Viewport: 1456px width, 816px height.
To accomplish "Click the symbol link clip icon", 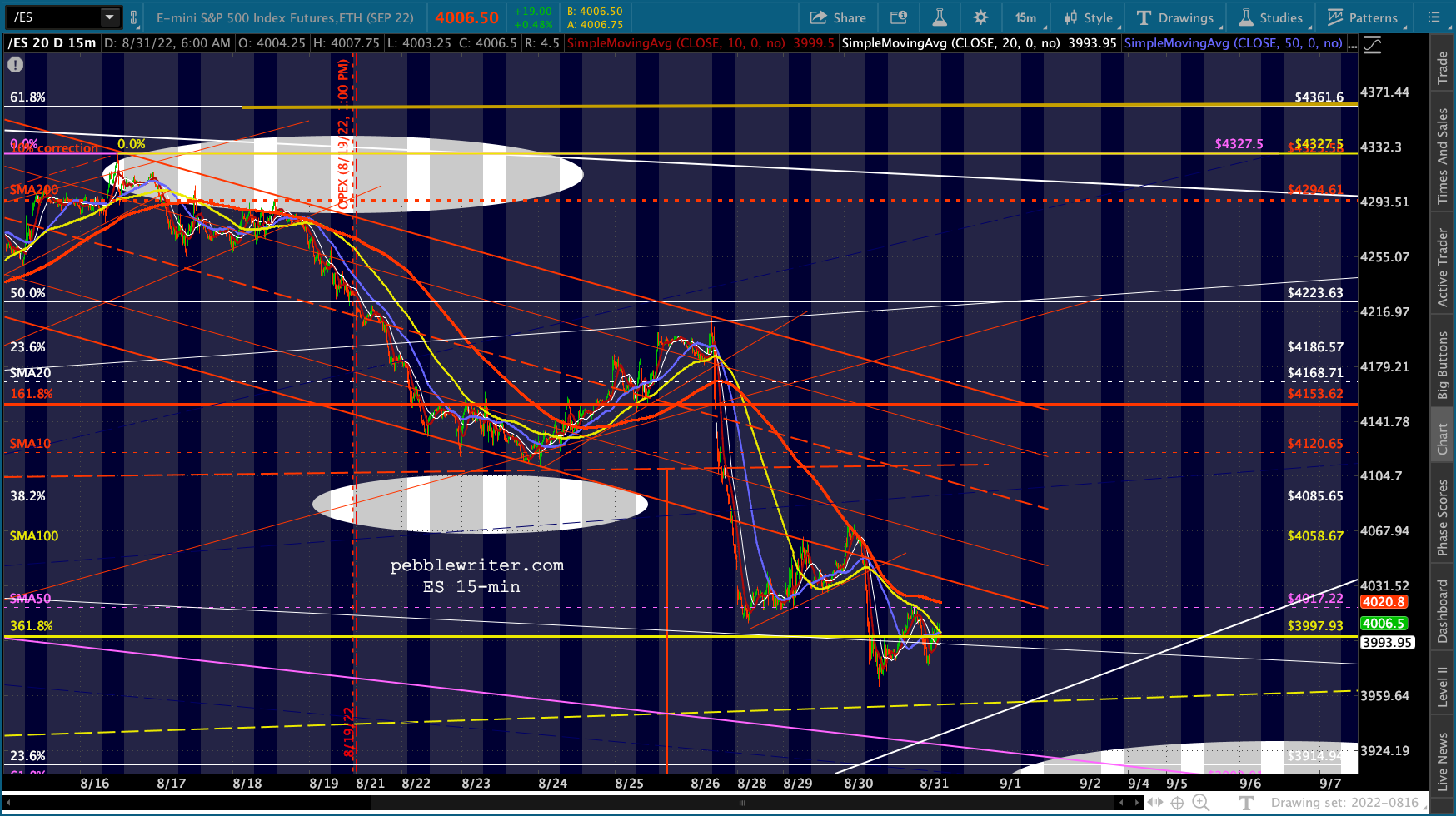I will pyautogui.click(x=133, y=17).
